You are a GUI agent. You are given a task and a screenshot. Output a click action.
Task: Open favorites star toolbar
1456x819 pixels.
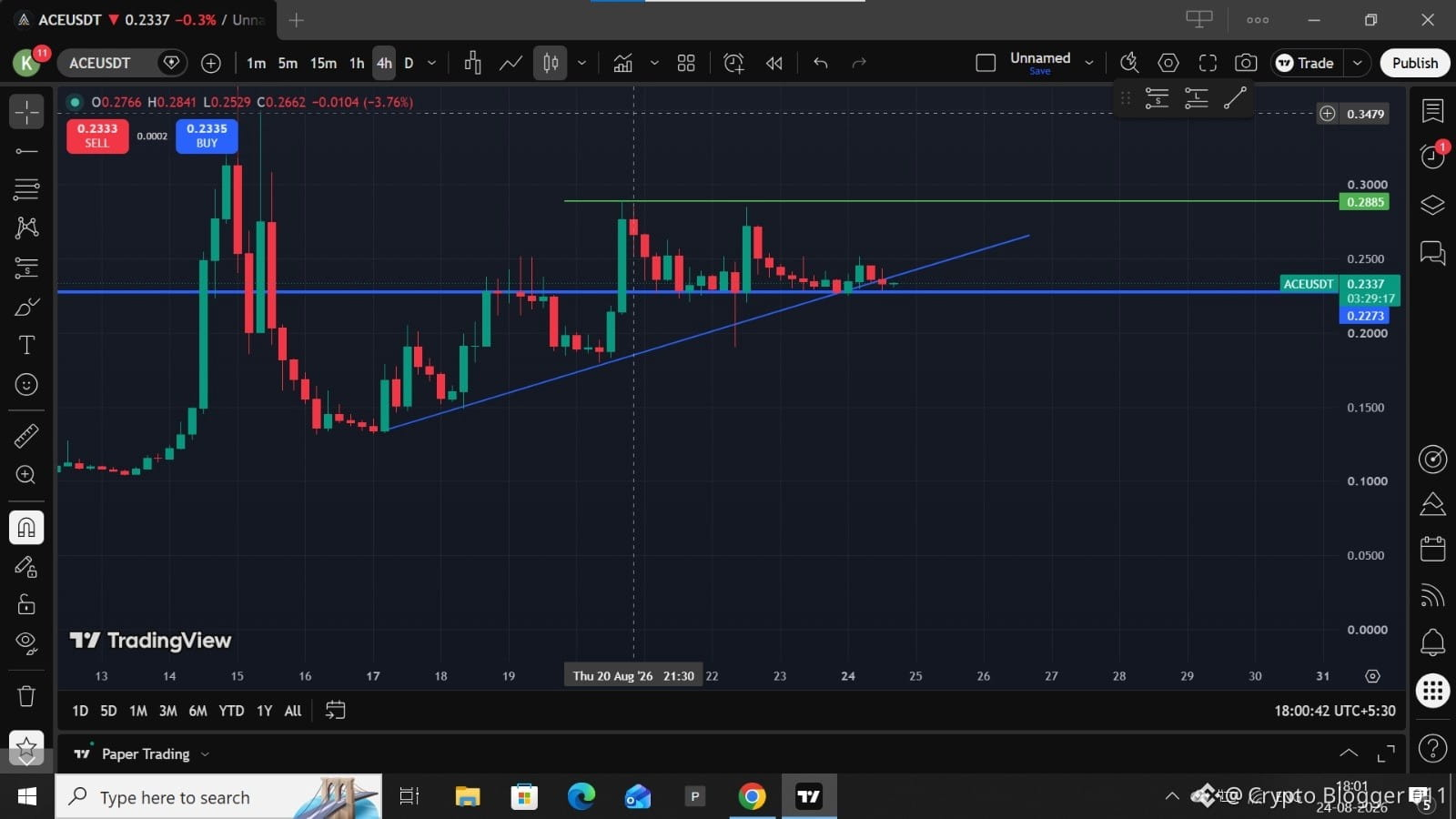(26, 749)
